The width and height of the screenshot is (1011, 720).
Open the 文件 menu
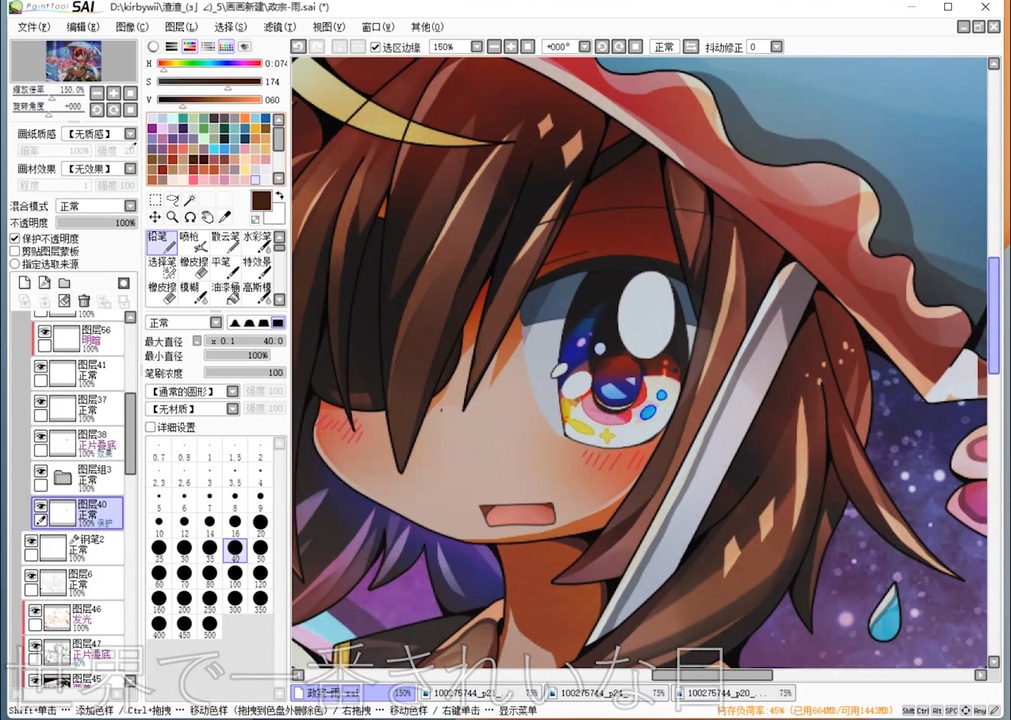[x=34, y=27]
